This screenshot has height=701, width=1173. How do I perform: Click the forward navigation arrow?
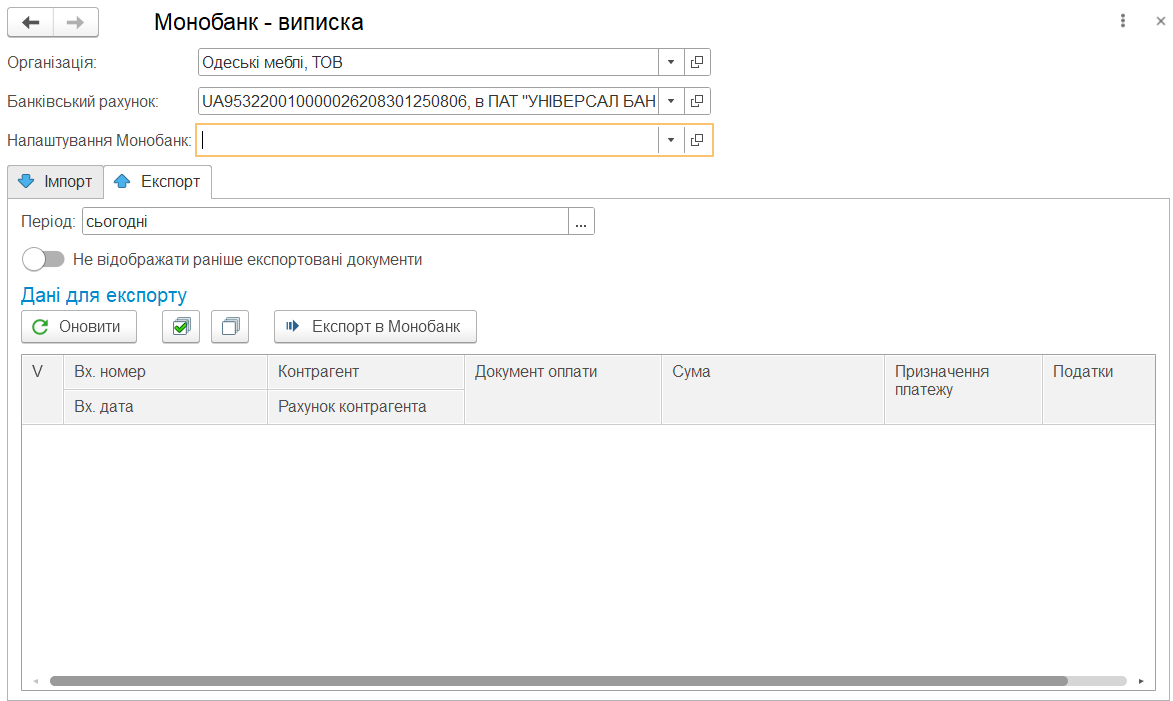(76, 22)
